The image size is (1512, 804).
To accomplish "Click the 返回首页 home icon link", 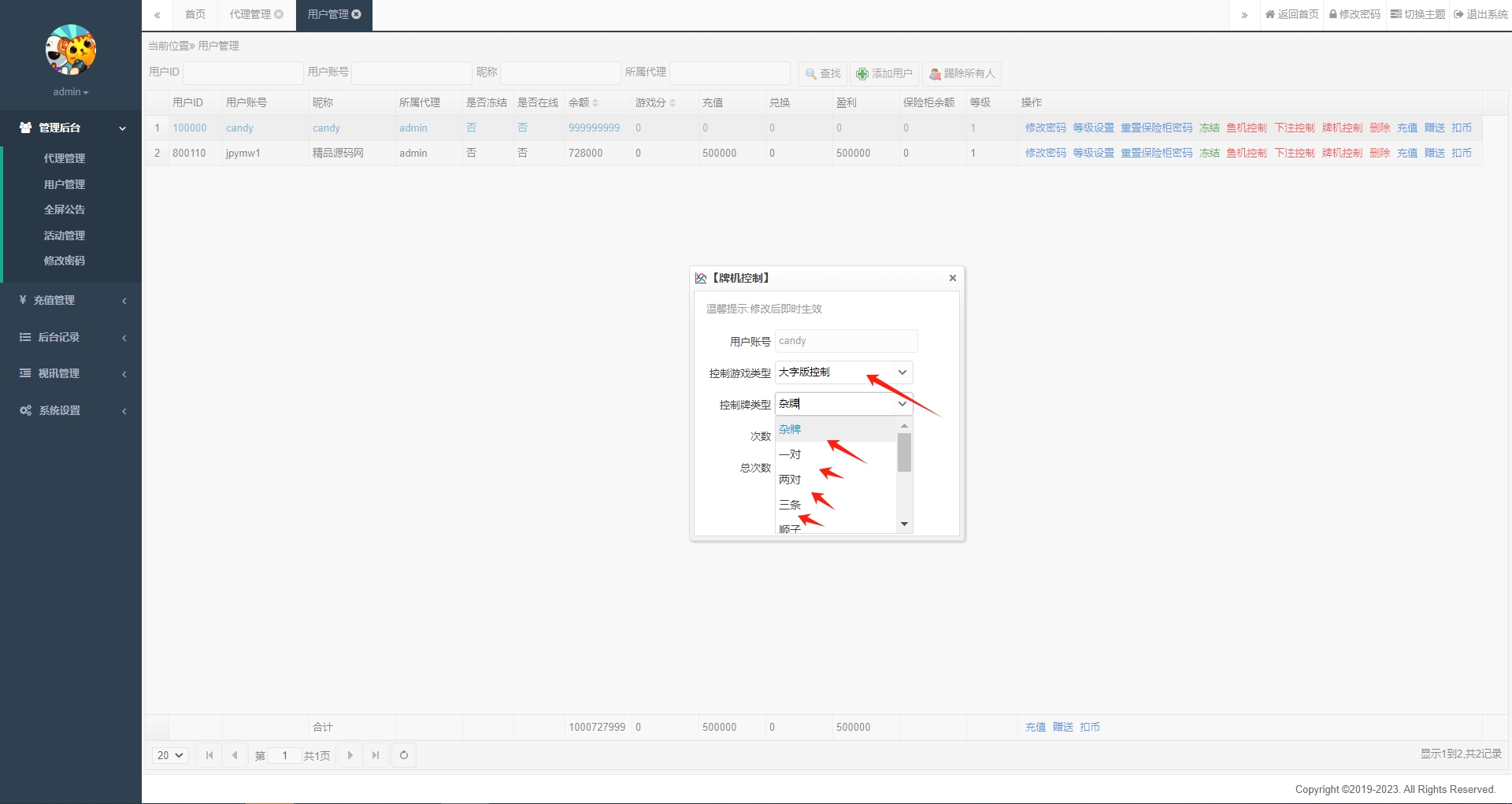I will tap(1291, 14).
